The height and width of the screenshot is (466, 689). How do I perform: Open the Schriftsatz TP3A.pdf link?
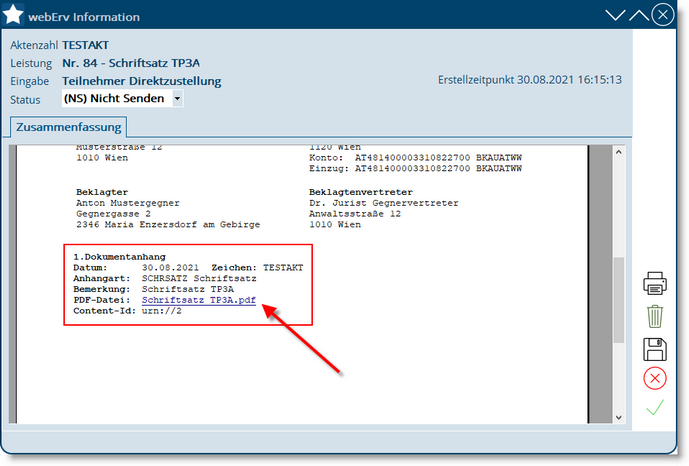click(x=197, y=299)
